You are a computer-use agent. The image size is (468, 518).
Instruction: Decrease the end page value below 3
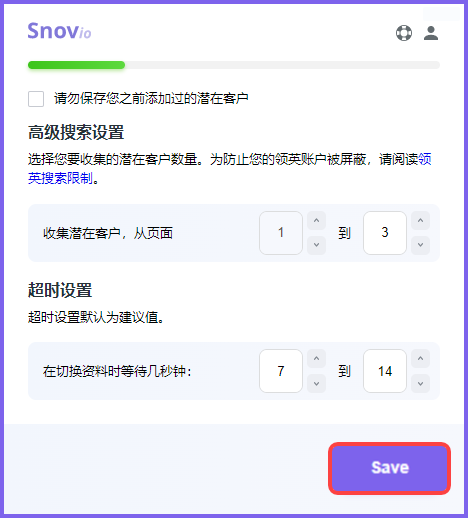(x=420, y=245)
